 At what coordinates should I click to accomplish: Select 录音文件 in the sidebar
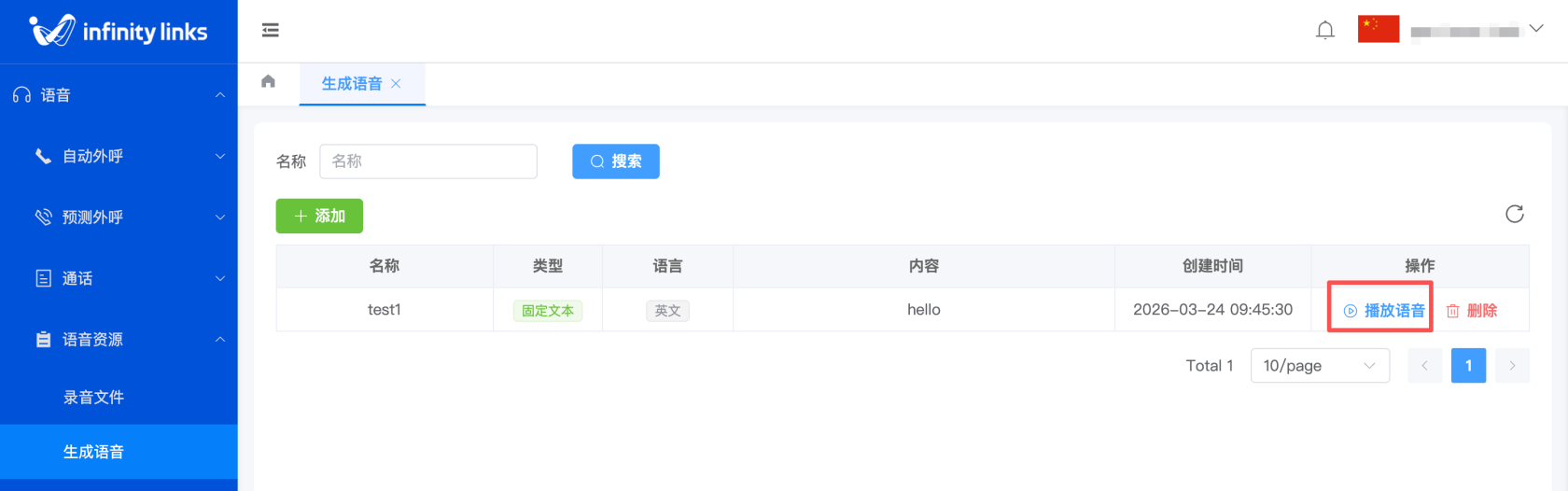pos(93,398)
